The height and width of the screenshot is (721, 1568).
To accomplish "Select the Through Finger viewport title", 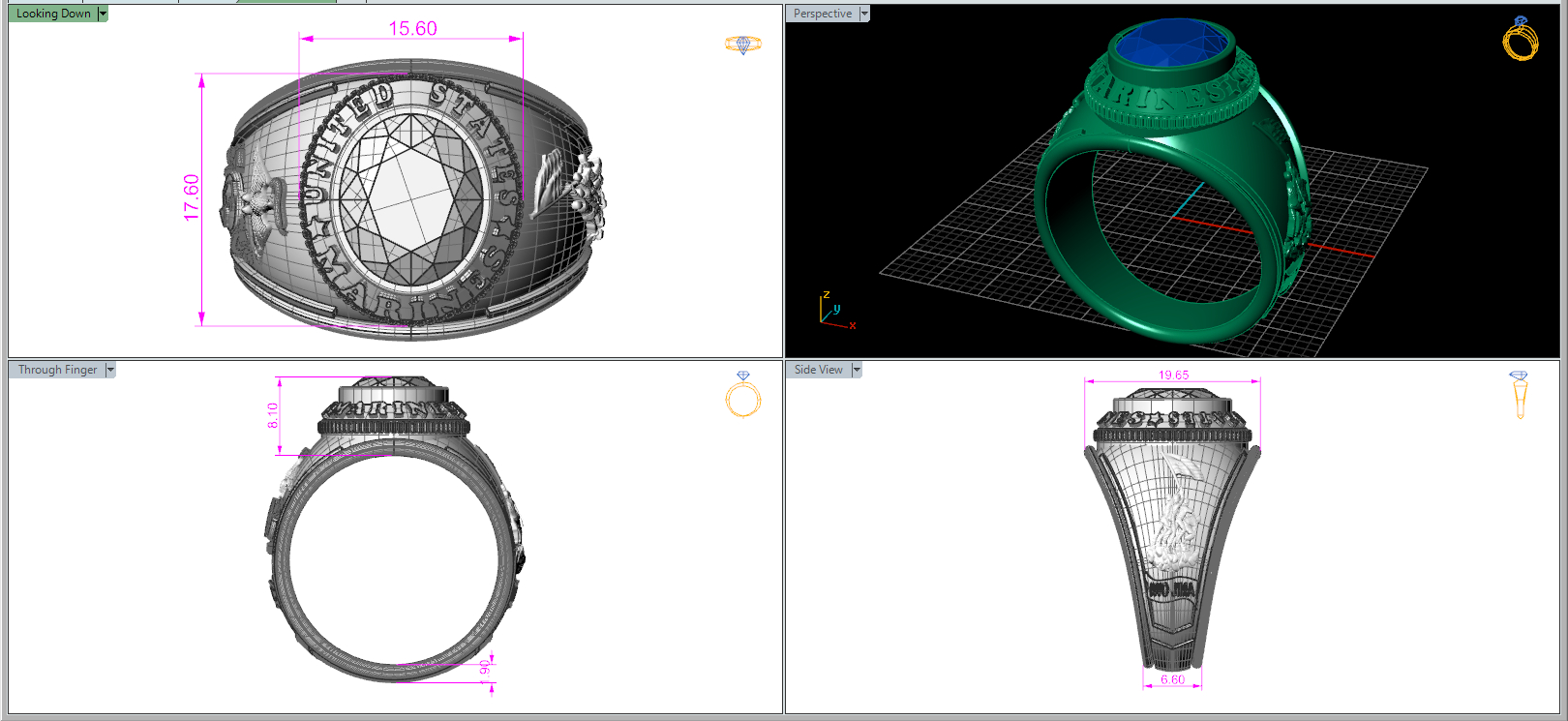I will click(57, 370).
